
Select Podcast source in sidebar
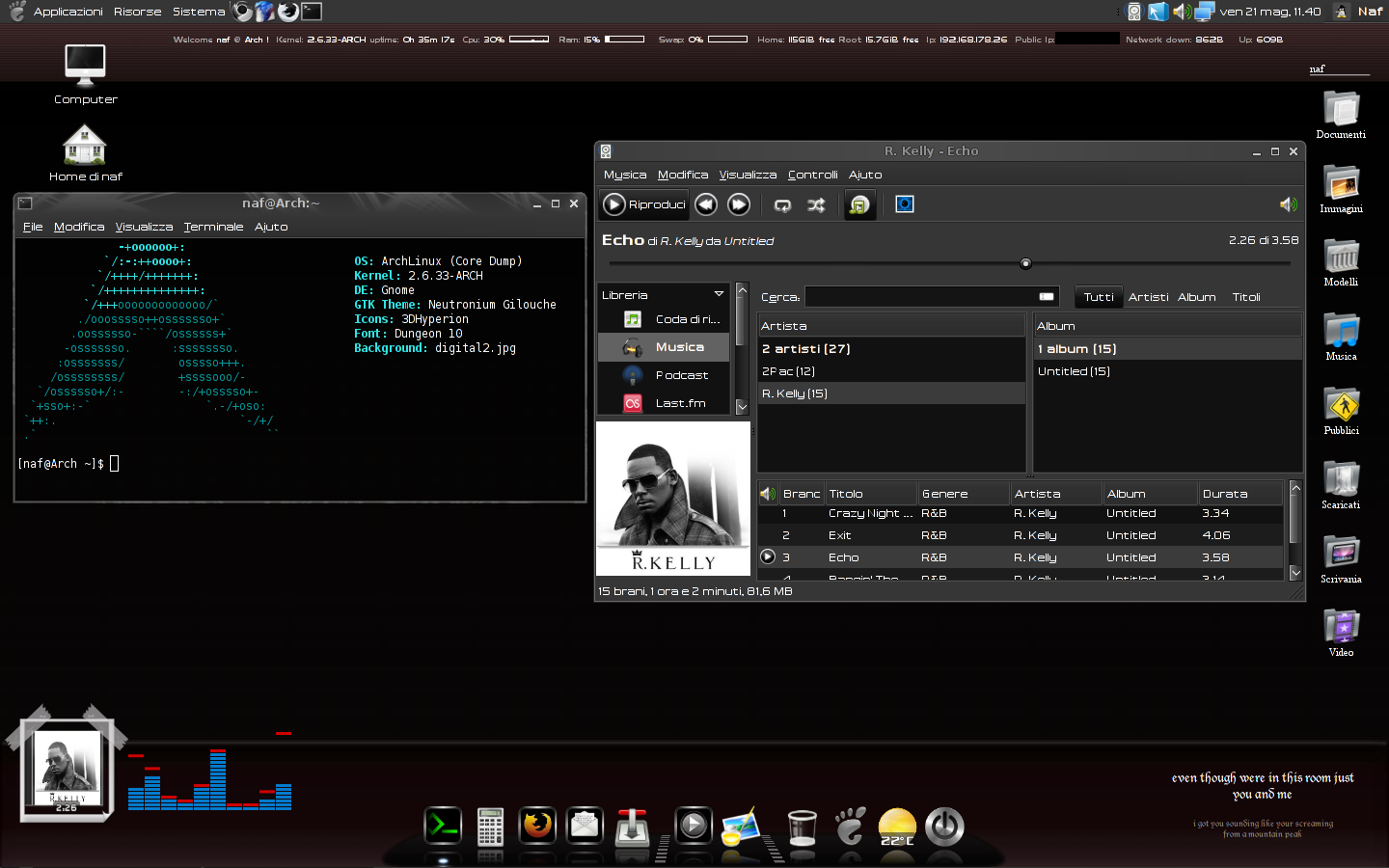coord(664,375)
